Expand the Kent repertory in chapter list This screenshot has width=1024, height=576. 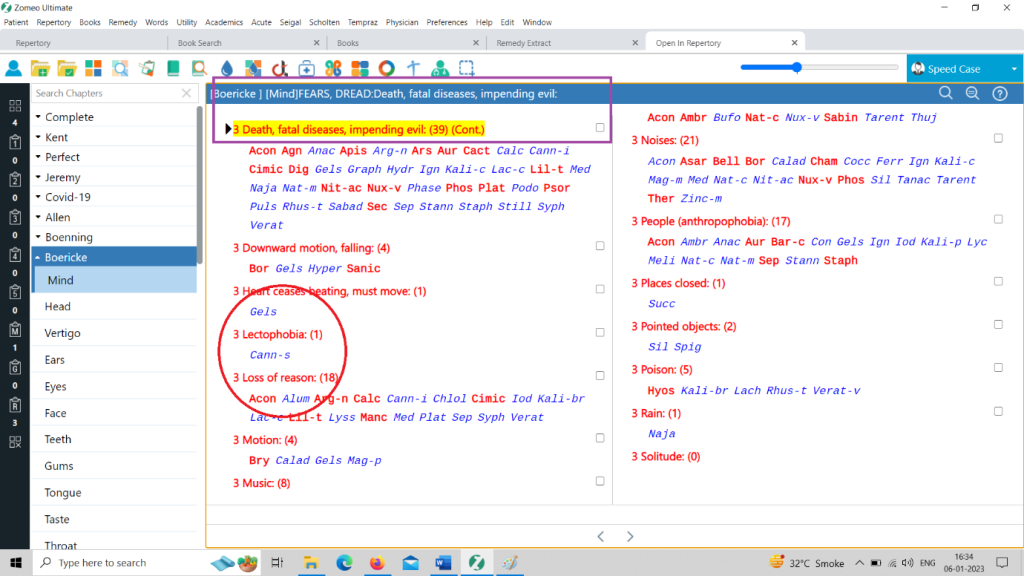tap(38, 137)
